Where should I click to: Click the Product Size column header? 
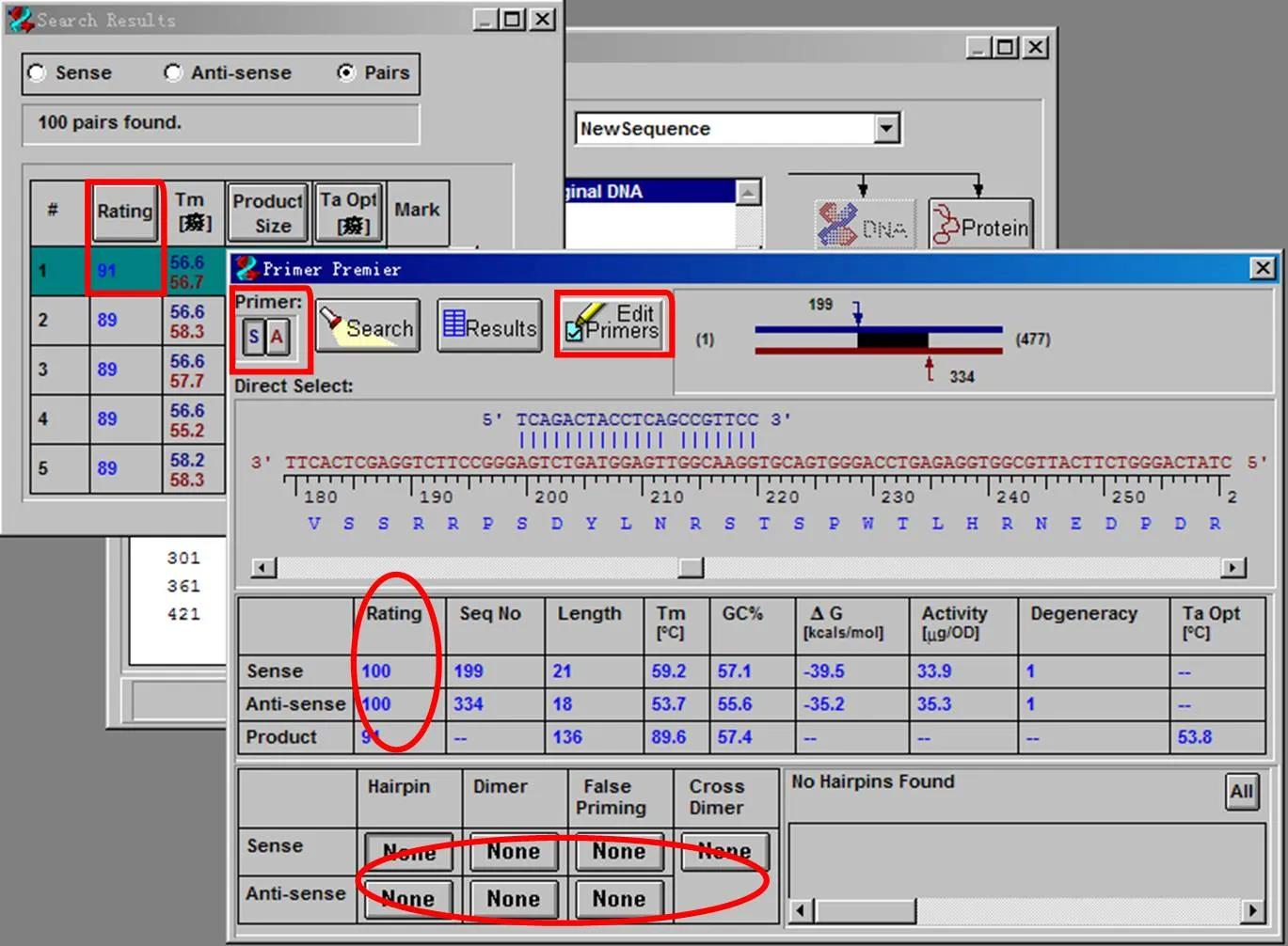tap(268, 213)
